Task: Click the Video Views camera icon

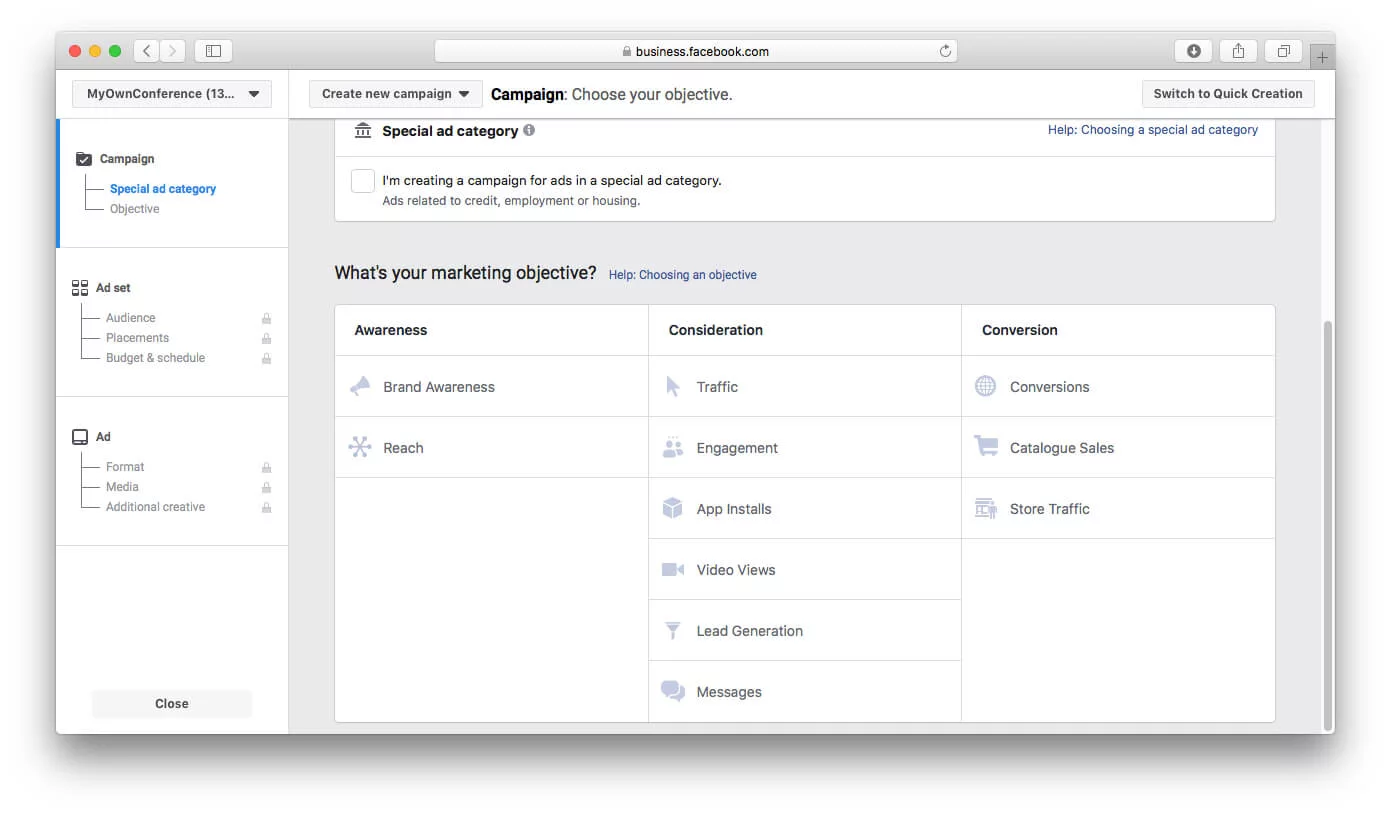Action: [671, 569]
